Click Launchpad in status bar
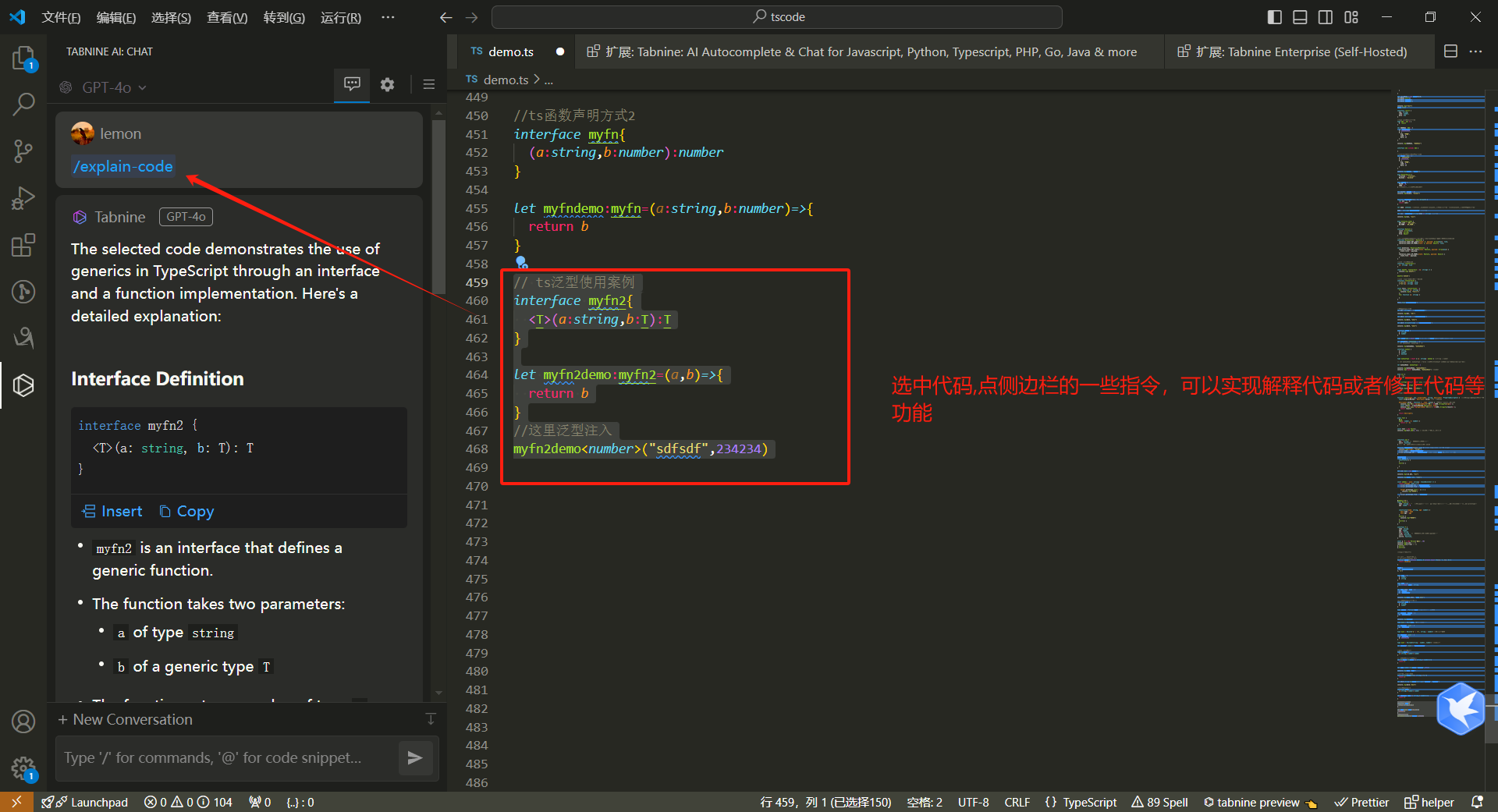The image size is (1498, 812). (85, 802)
